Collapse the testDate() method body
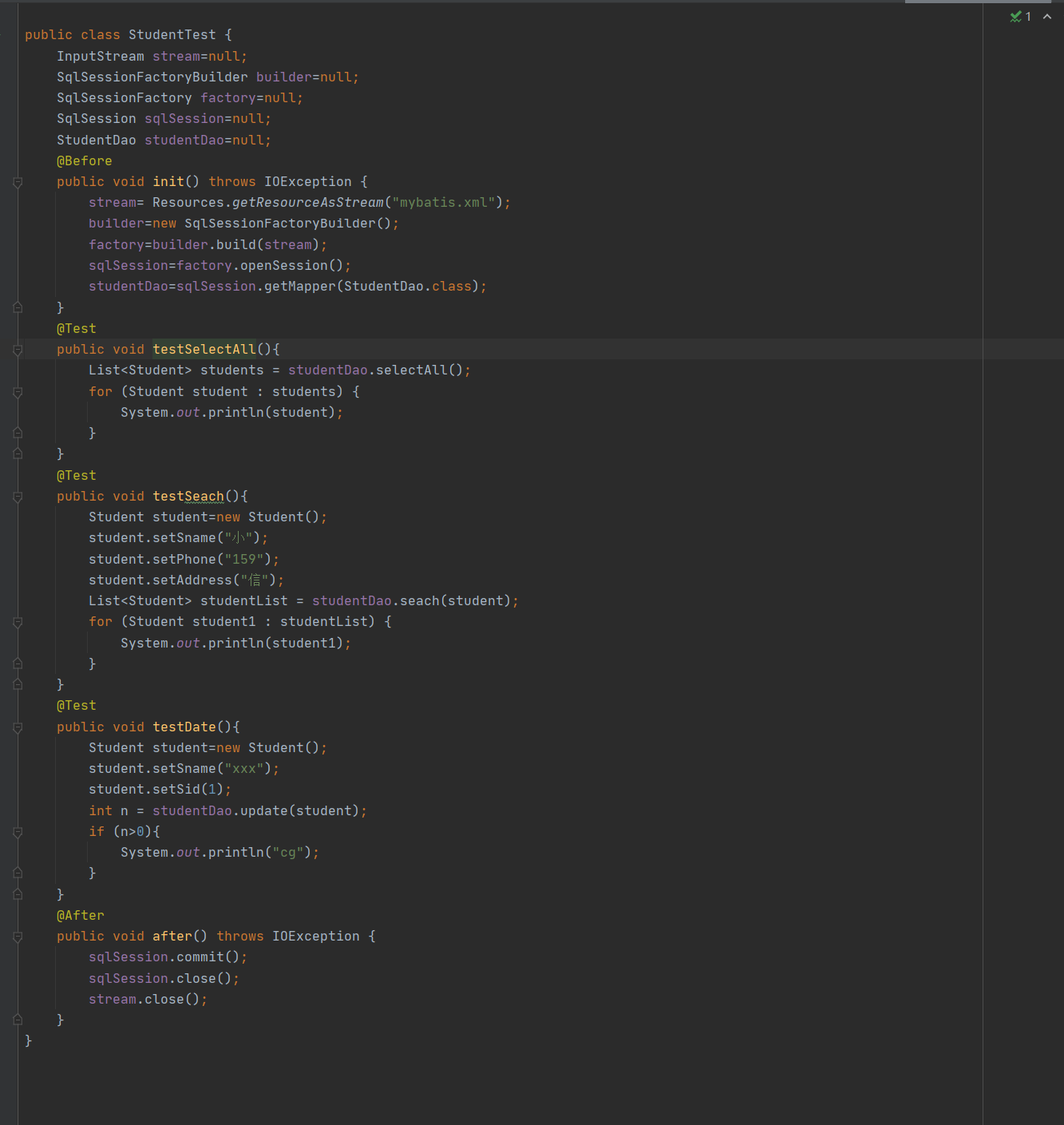The height and width of the screenshot is (1125, 1064). tap(18, 728)
